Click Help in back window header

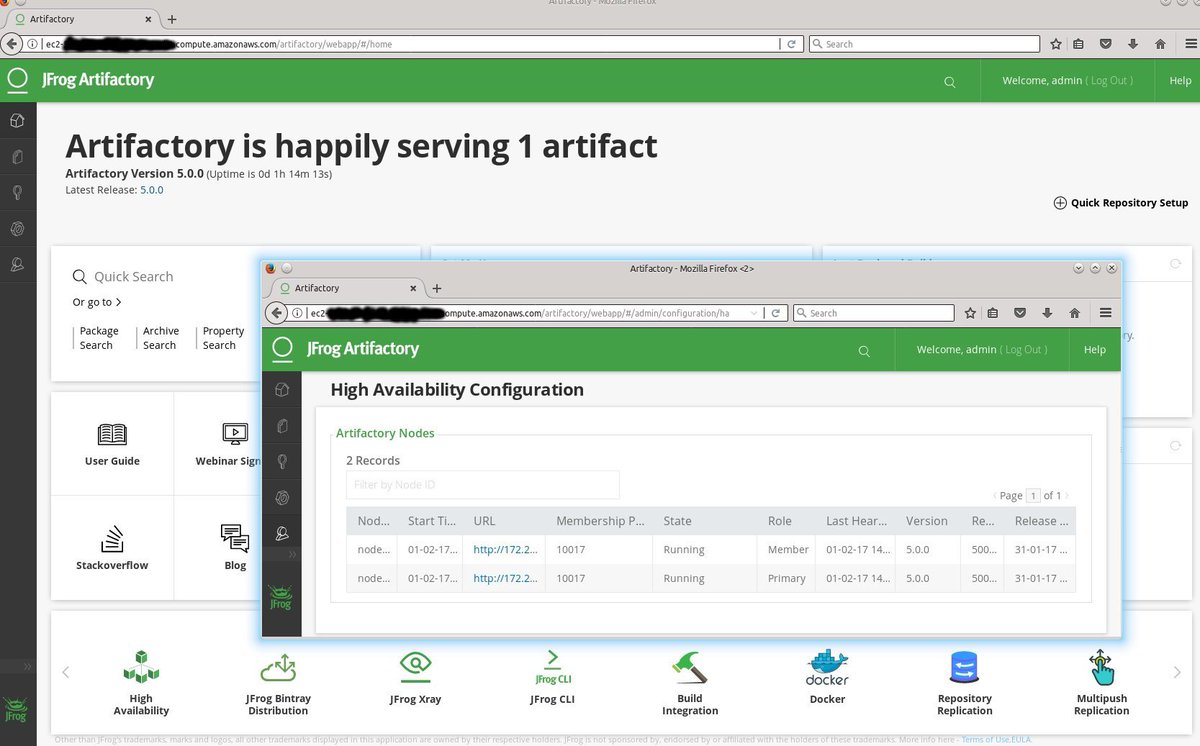pyautogui.click(x=1180, y=81)
